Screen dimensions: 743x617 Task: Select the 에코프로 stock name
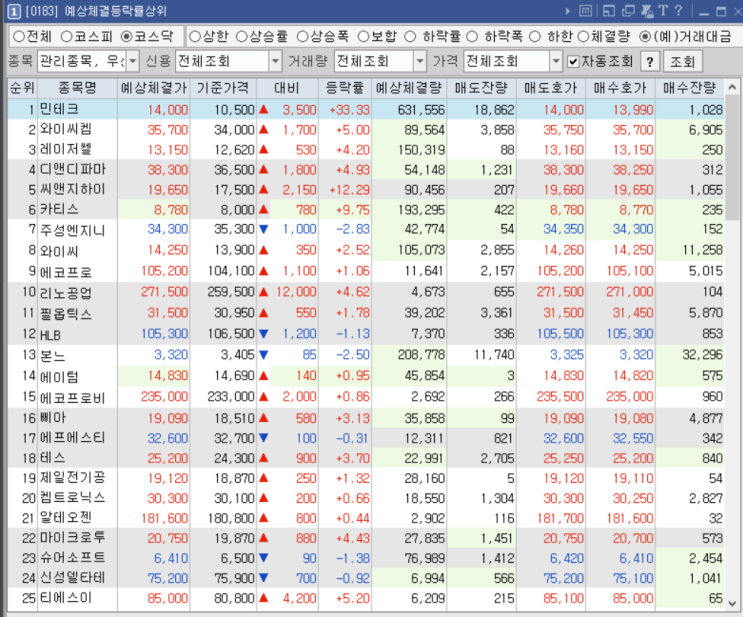[66, 272]
